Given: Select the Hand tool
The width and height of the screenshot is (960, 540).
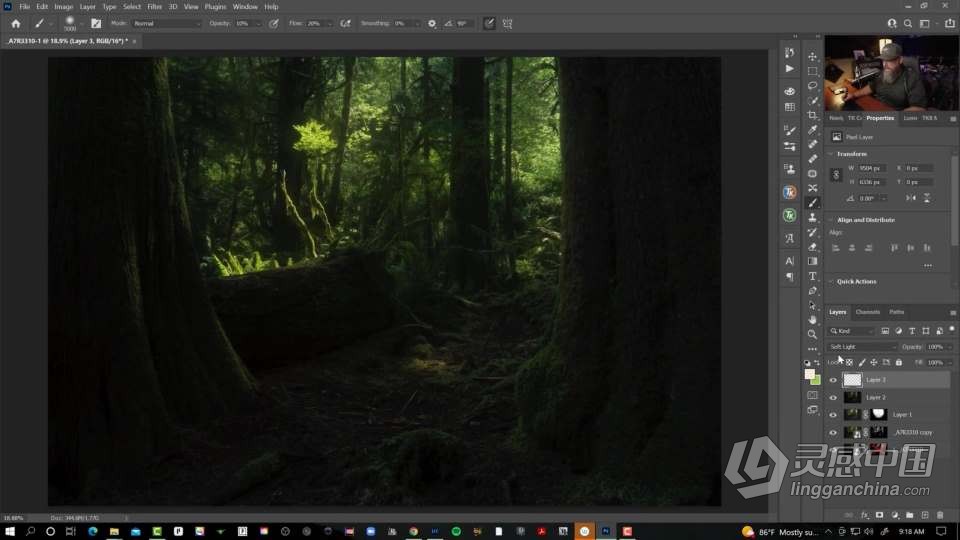Looking at the screenshot, I should pyautogui.click(x=812, y=320).
